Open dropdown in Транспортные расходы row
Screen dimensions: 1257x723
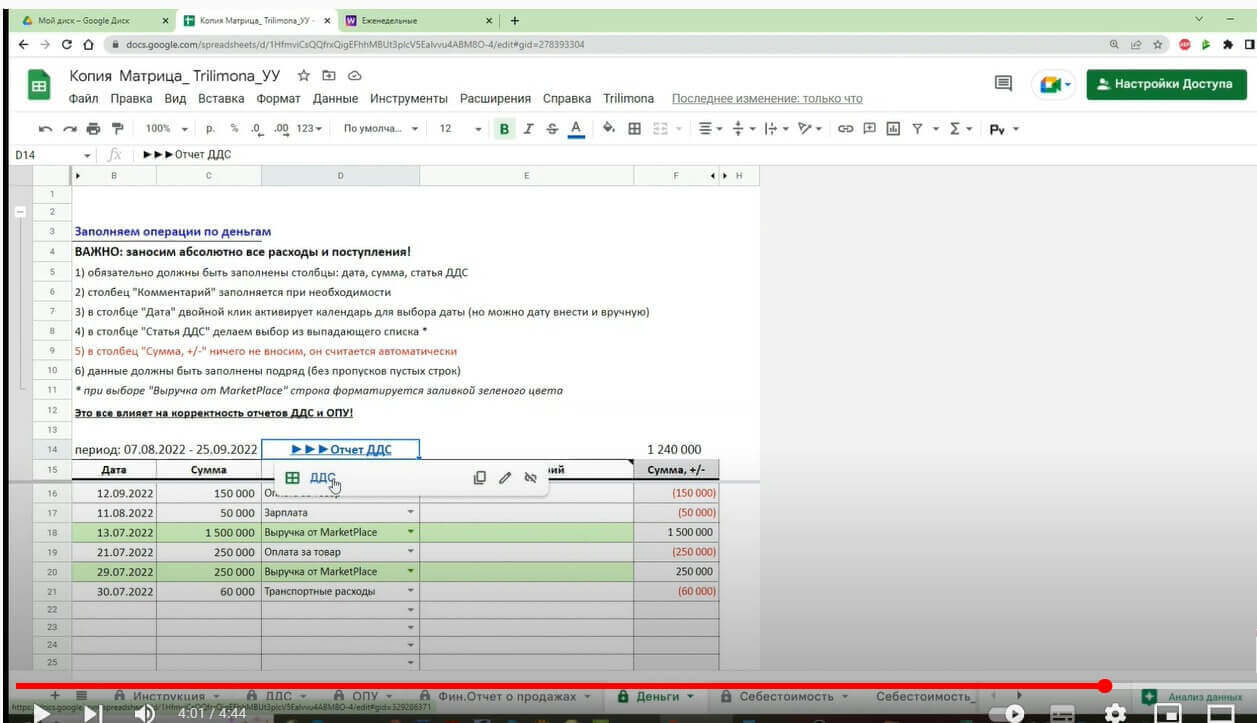[x=410, y=591]
